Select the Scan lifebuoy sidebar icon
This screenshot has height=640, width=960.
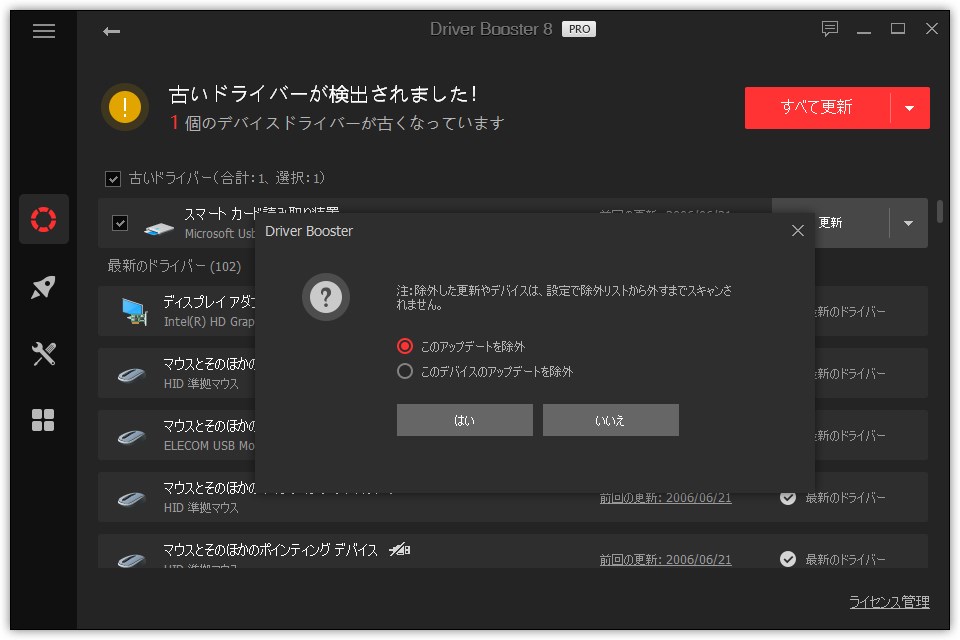tap(43, 219)
